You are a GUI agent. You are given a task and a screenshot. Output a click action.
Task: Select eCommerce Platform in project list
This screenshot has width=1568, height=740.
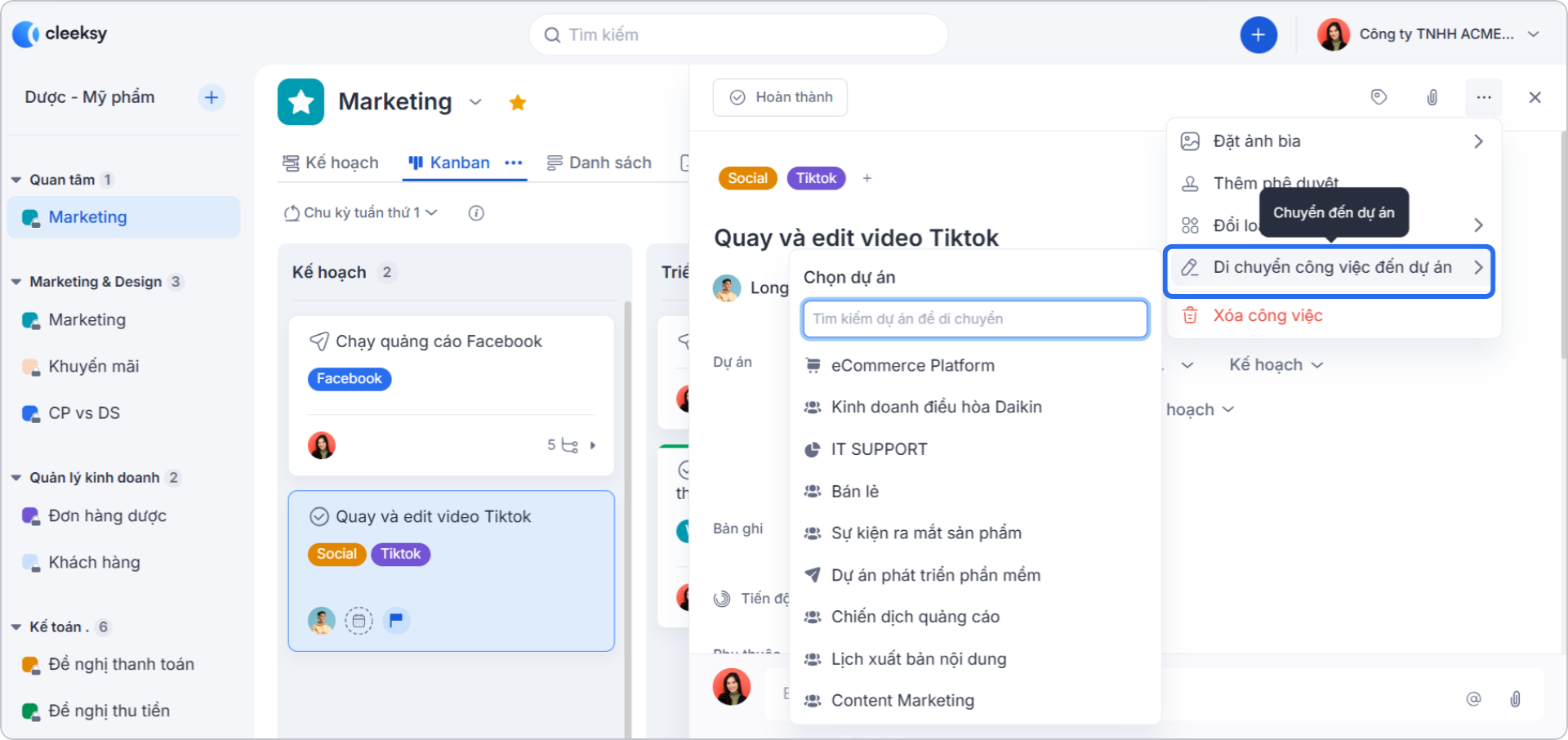pos(912,365)
